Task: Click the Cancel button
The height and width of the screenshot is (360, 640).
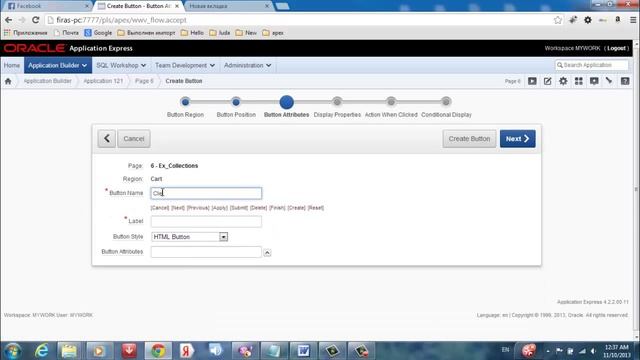Action: (x=134, y=139)
